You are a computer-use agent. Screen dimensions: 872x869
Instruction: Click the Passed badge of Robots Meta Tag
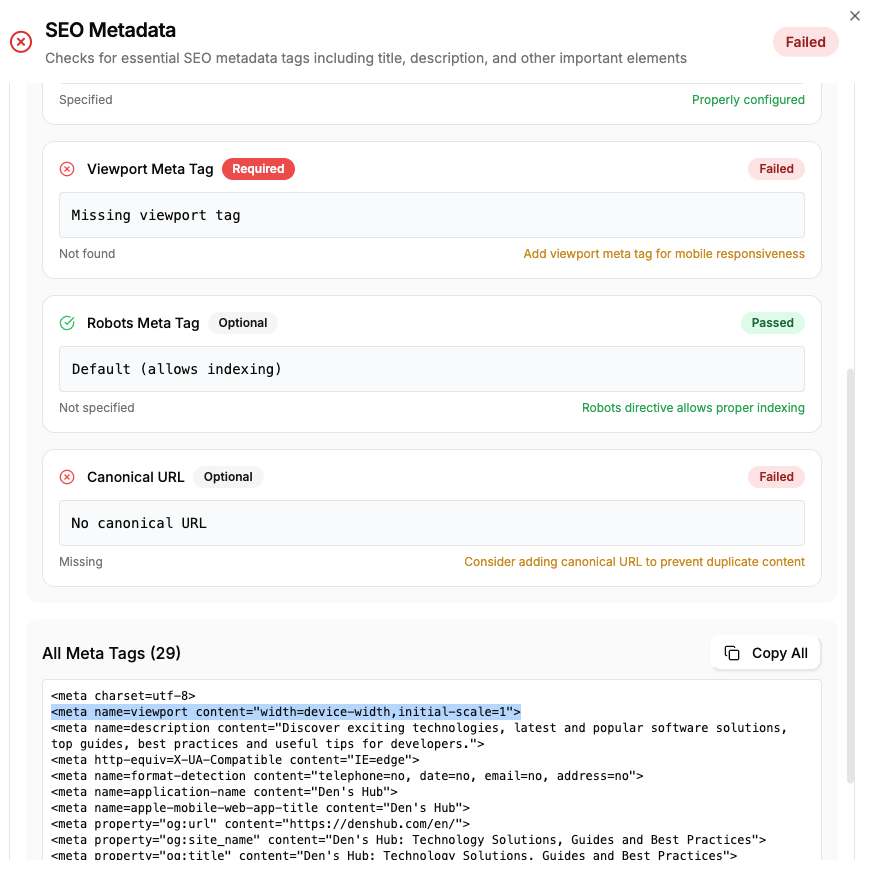(772, 323)
